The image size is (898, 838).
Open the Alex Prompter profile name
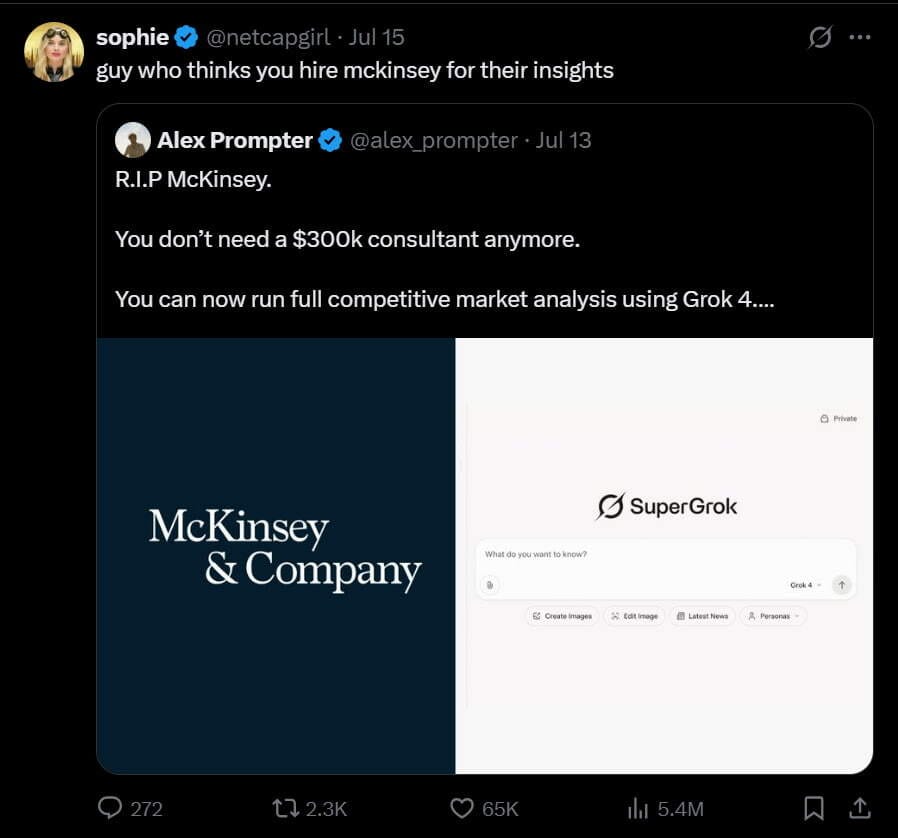[x=235, y=140]
